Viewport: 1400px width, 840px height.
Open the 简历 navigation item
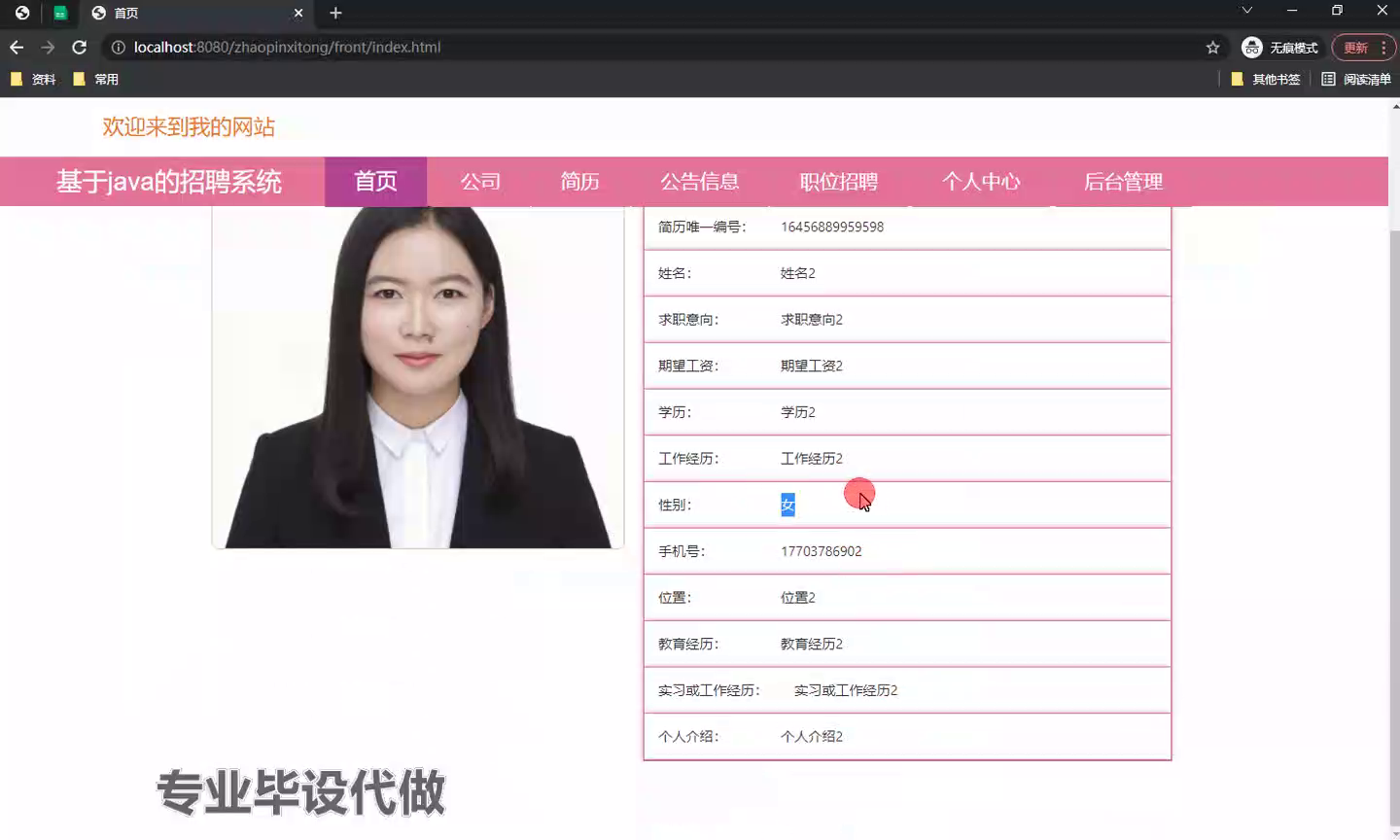click(x=579, y=182)
